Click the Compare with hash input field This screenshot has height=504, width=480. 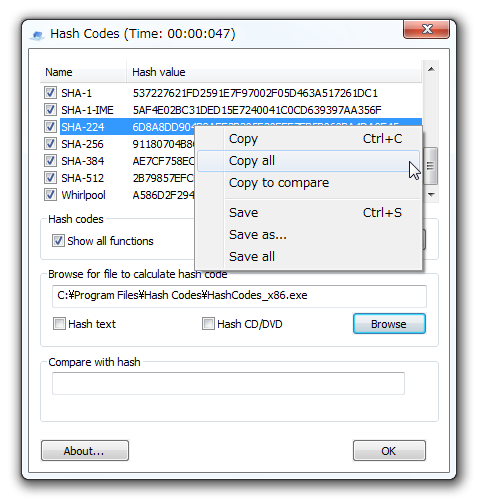[x=228, y=383]
